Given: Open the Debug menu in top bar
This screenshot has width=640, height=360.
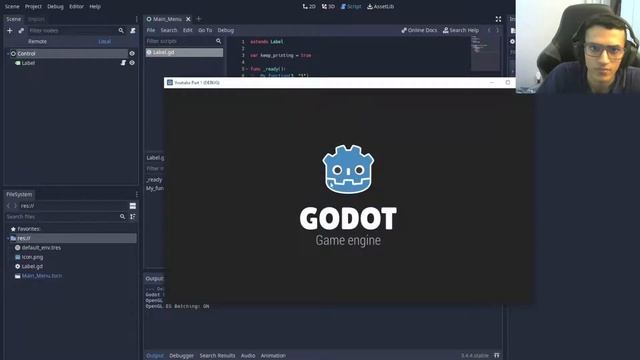Looking at the screenshot, I should (x=55, y=7).
